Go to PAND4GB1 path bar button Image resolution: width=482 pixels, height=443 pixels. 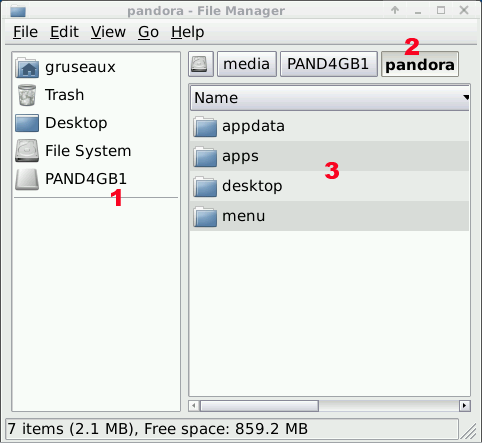coord(329,64)
